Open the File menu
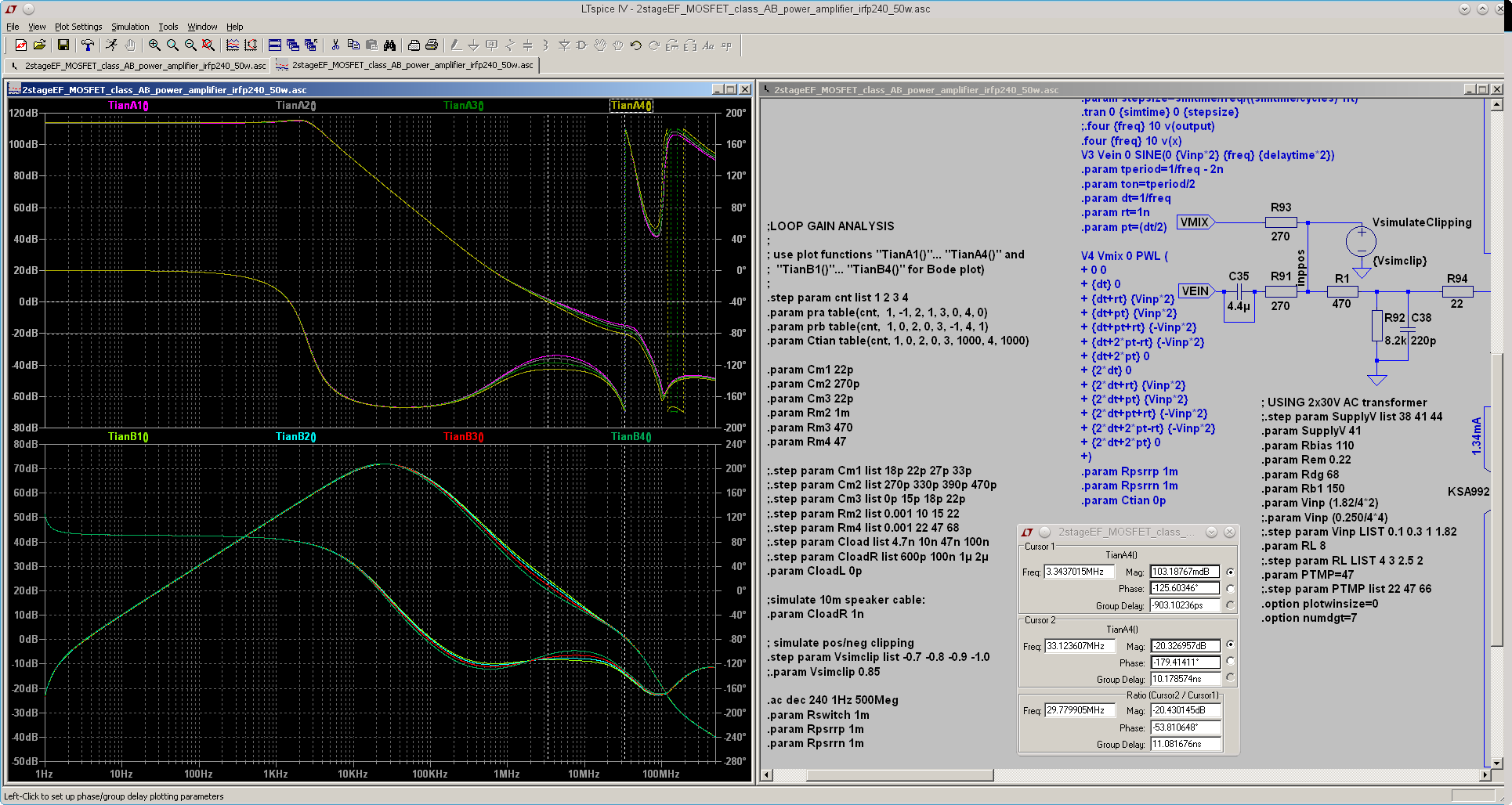The image size is (1512, 805). pos(13,27)
